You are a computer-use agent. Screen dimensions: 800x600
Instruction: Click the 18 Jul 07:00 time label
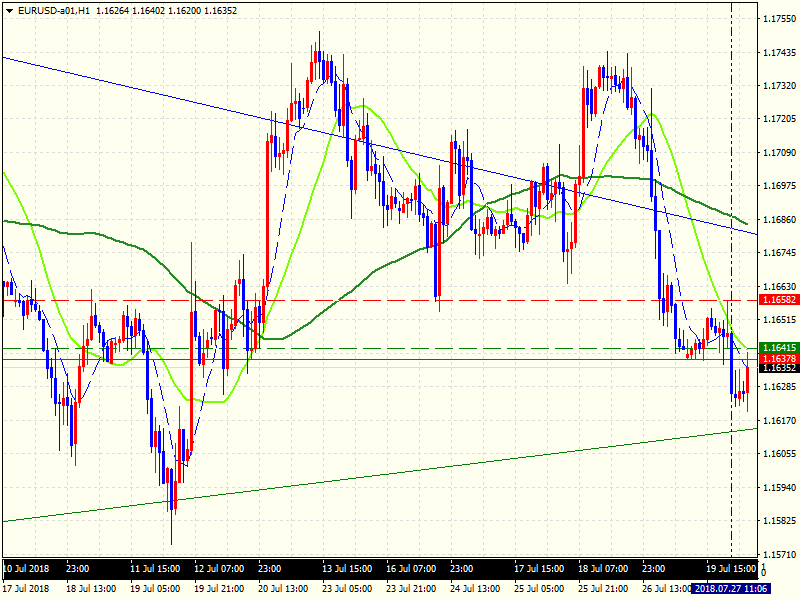coord(603,568)
